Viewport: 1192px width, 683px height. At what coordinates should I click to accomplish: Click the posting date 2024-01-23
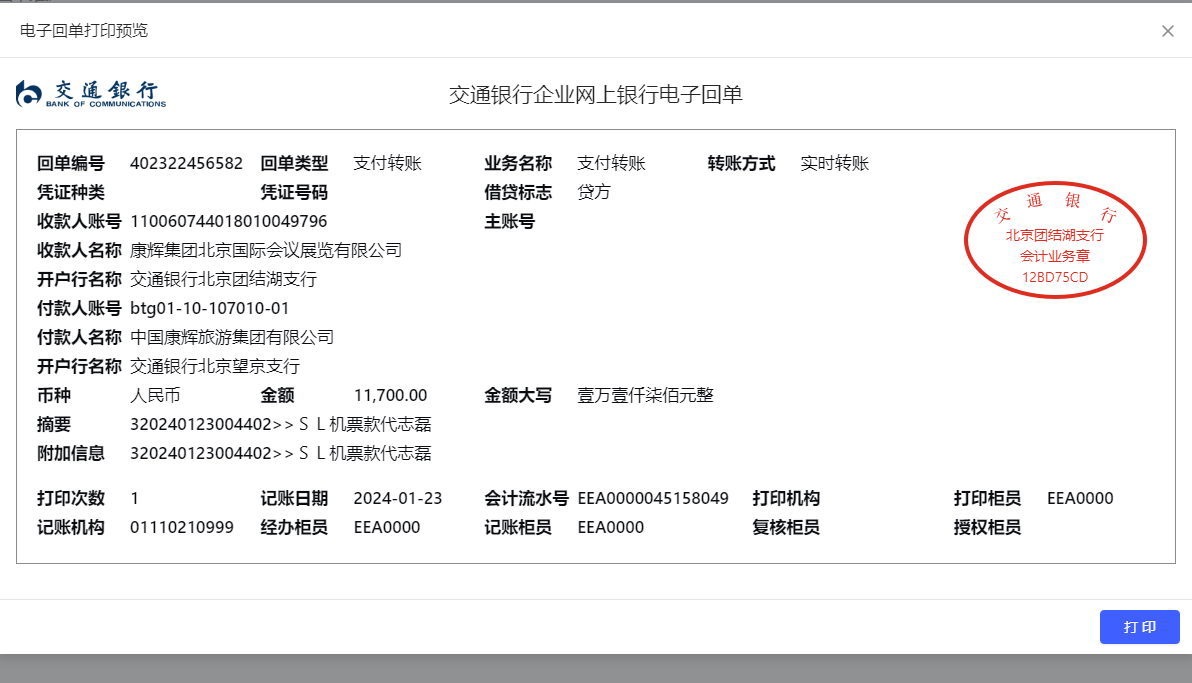coord(398,498)
